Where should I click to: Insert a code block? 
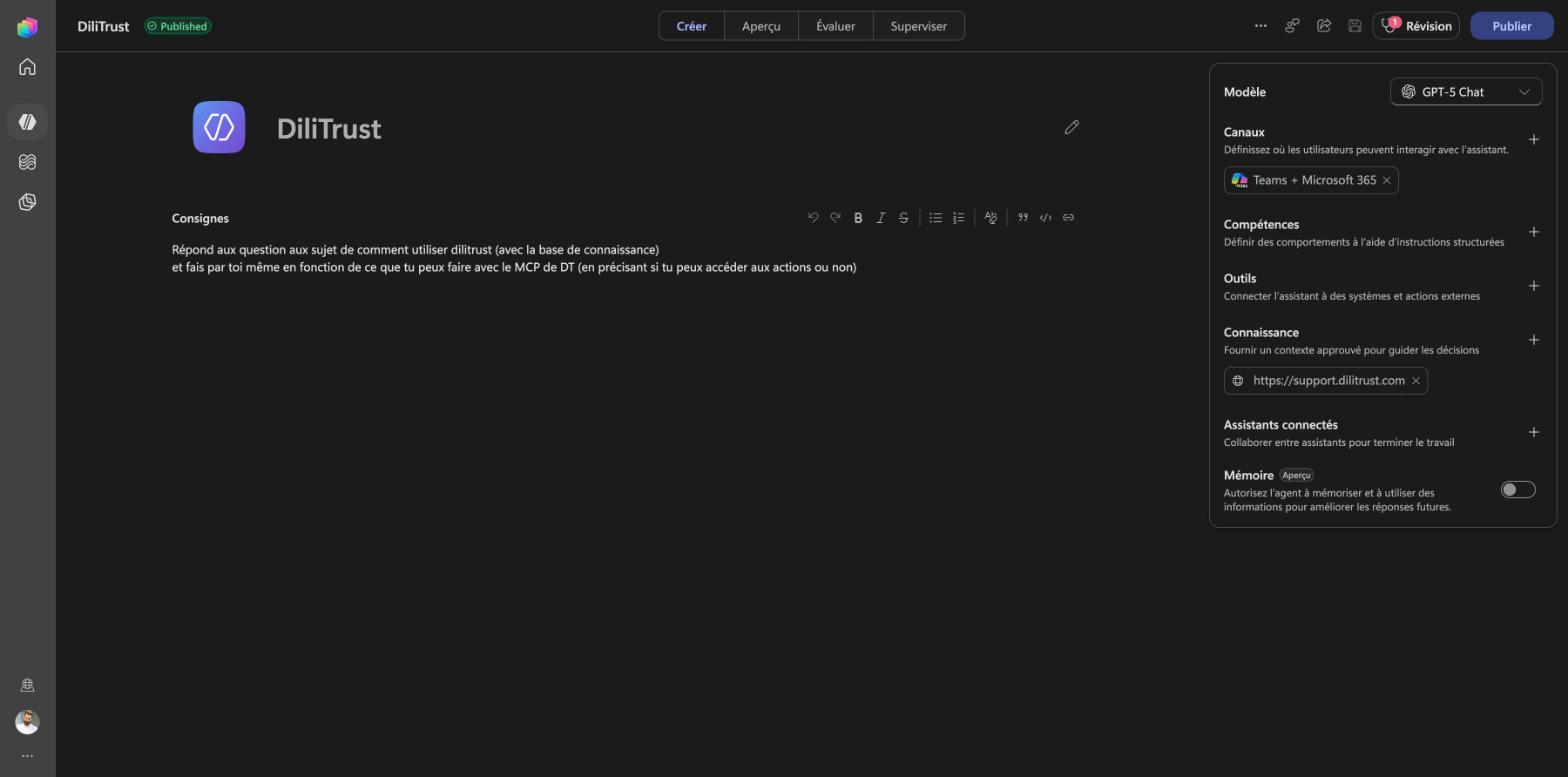point(1046,217)
